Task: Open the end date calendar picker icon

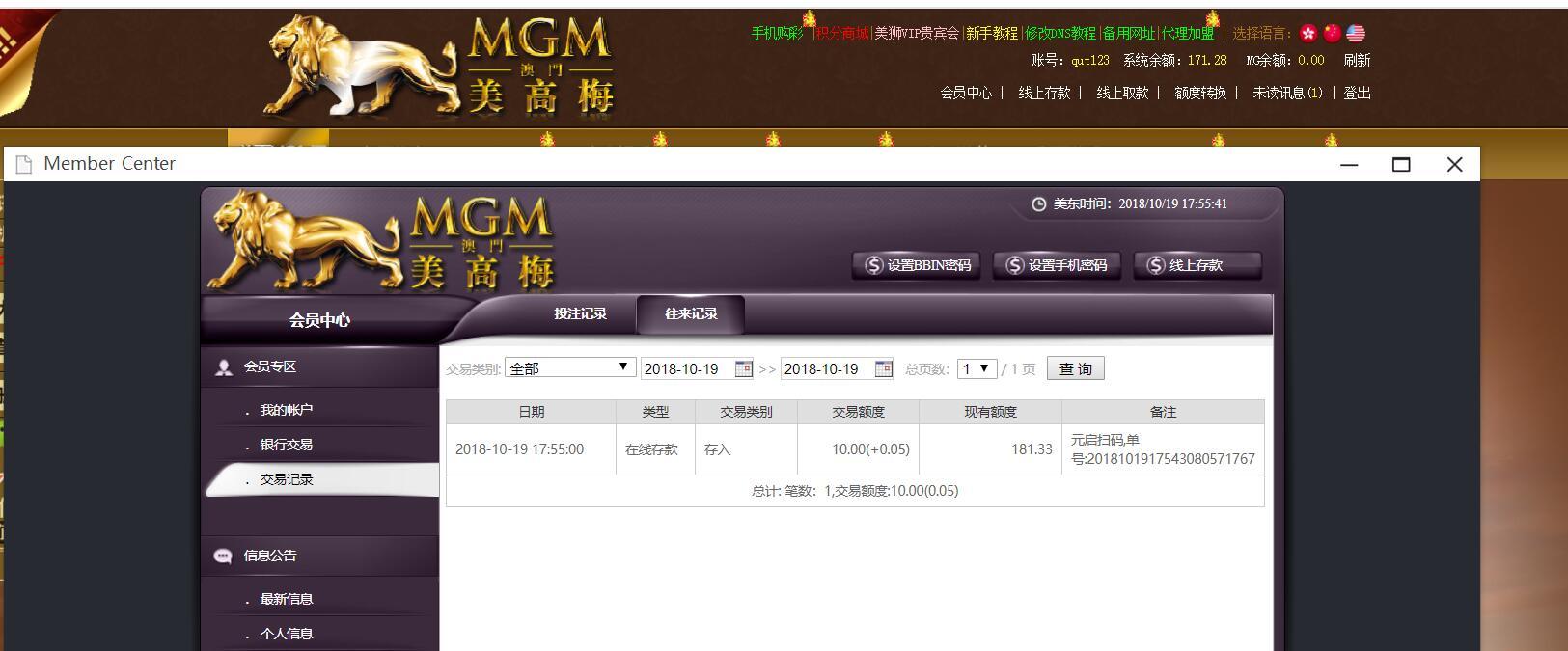Action: pos(883,368)
